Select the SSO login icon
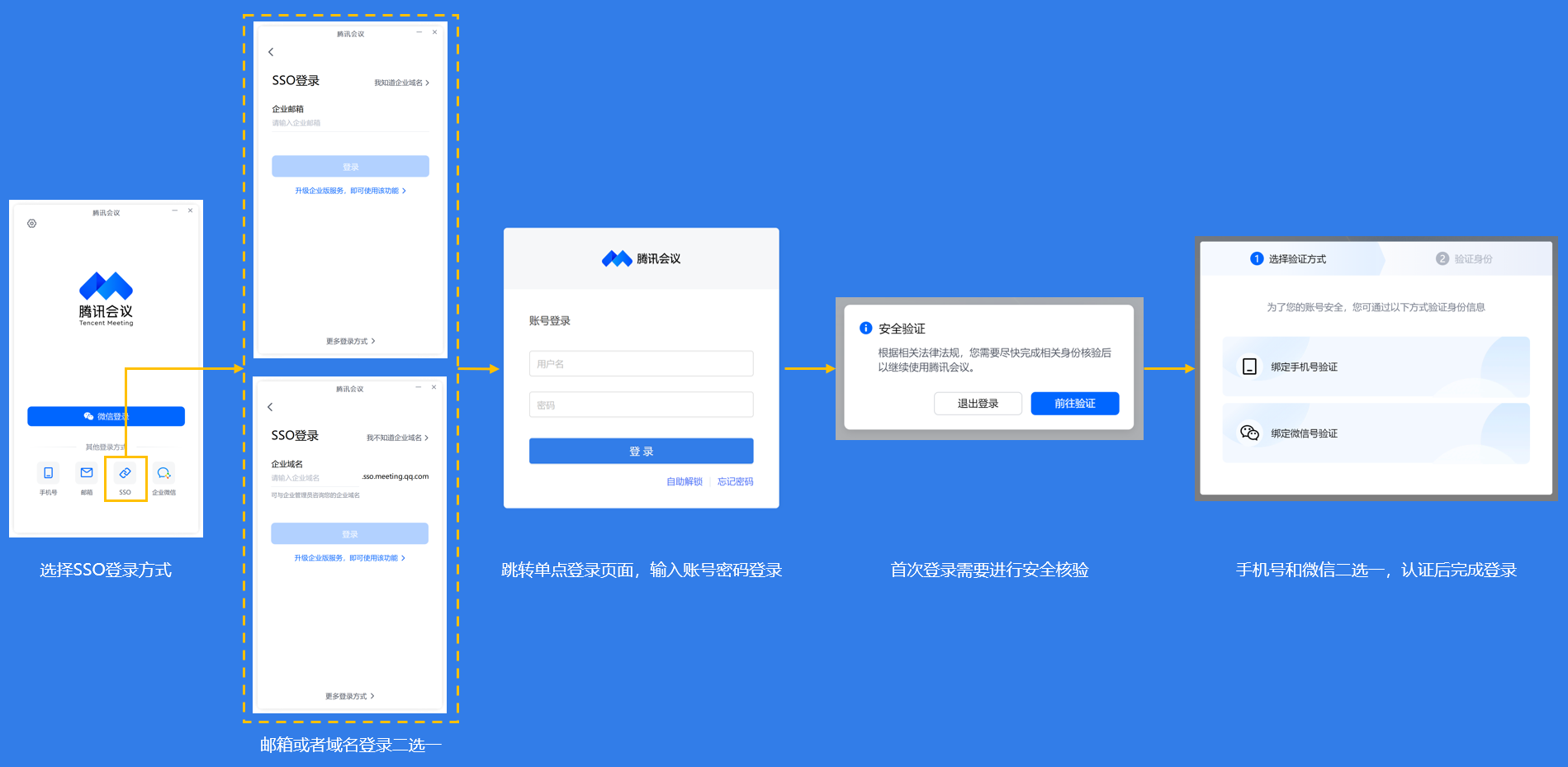This screenshot has height=767, width=1568. coord(125,473)
